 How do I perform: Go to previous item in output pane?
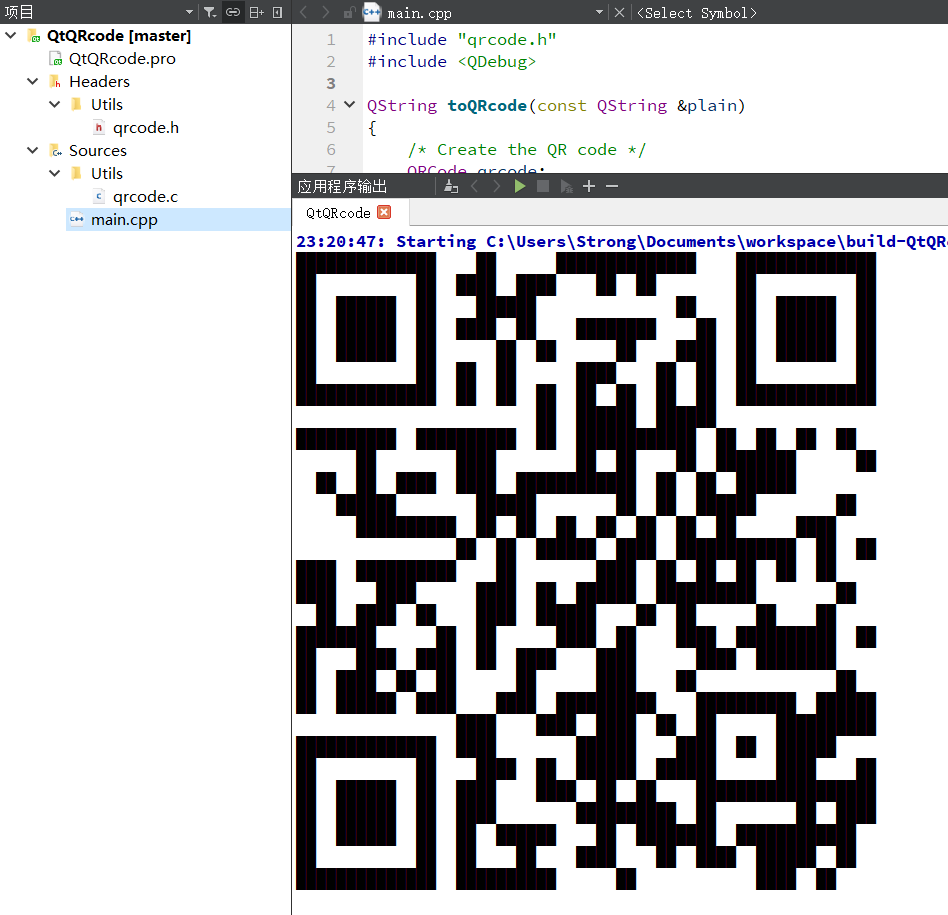[x=475, y=186]
